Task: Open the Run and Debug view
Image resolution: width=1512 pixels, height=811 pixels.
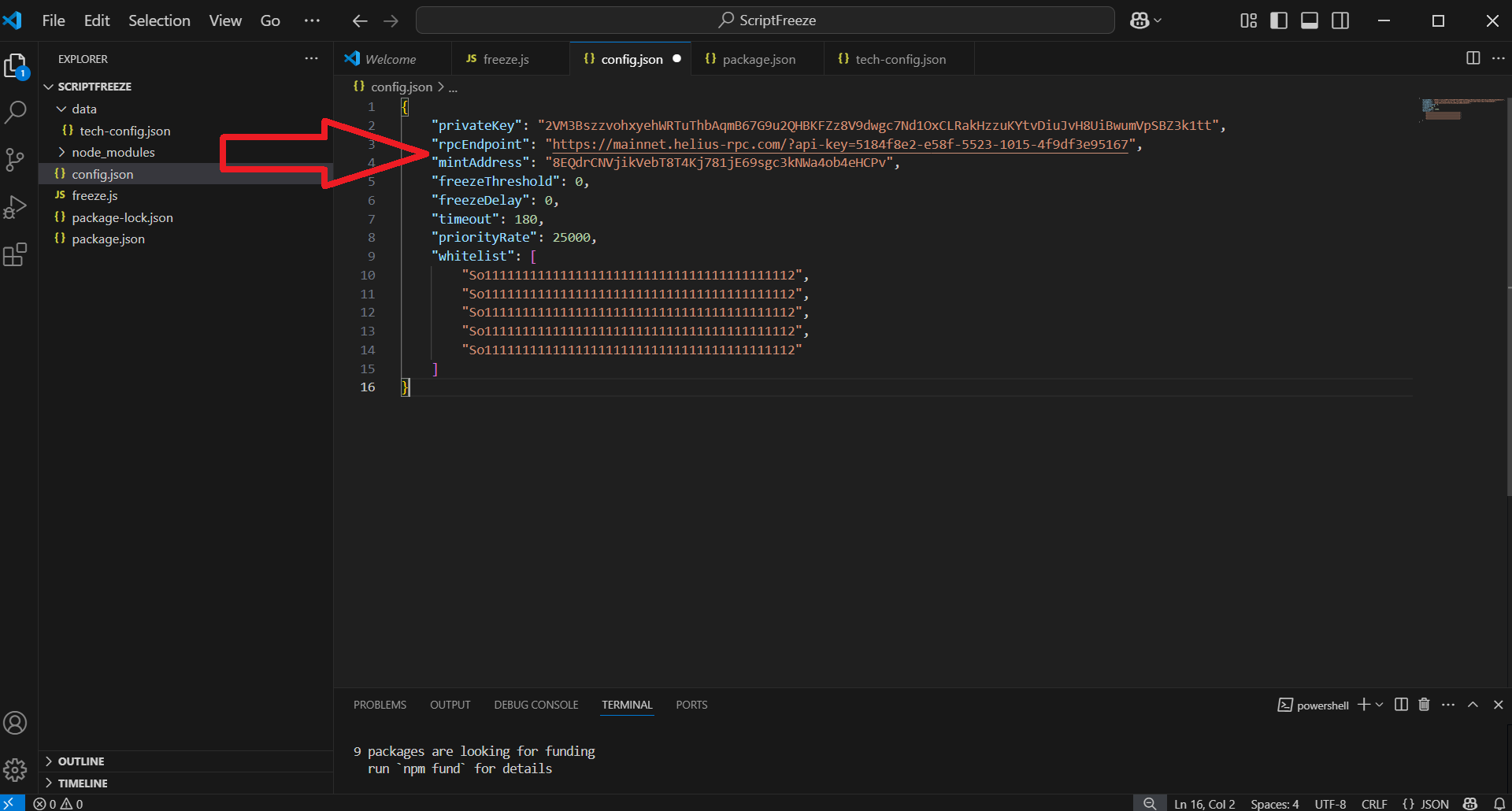Action: [x=16, y=207]
